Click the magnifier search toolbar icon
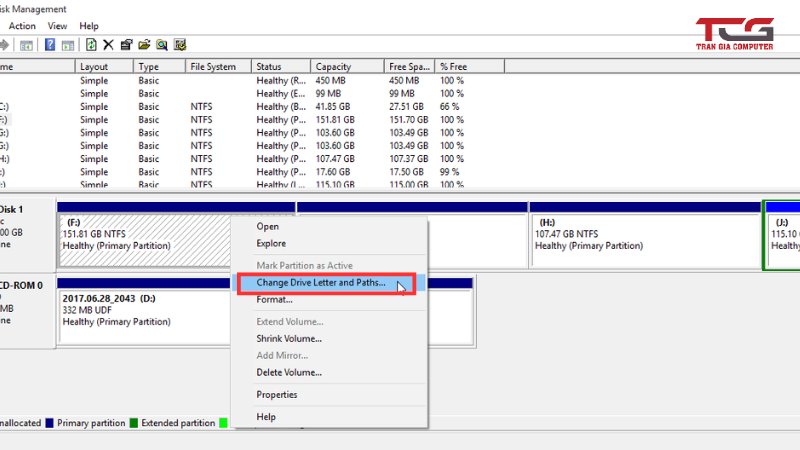This screenshot has height=450, width=800. (161, 45)
